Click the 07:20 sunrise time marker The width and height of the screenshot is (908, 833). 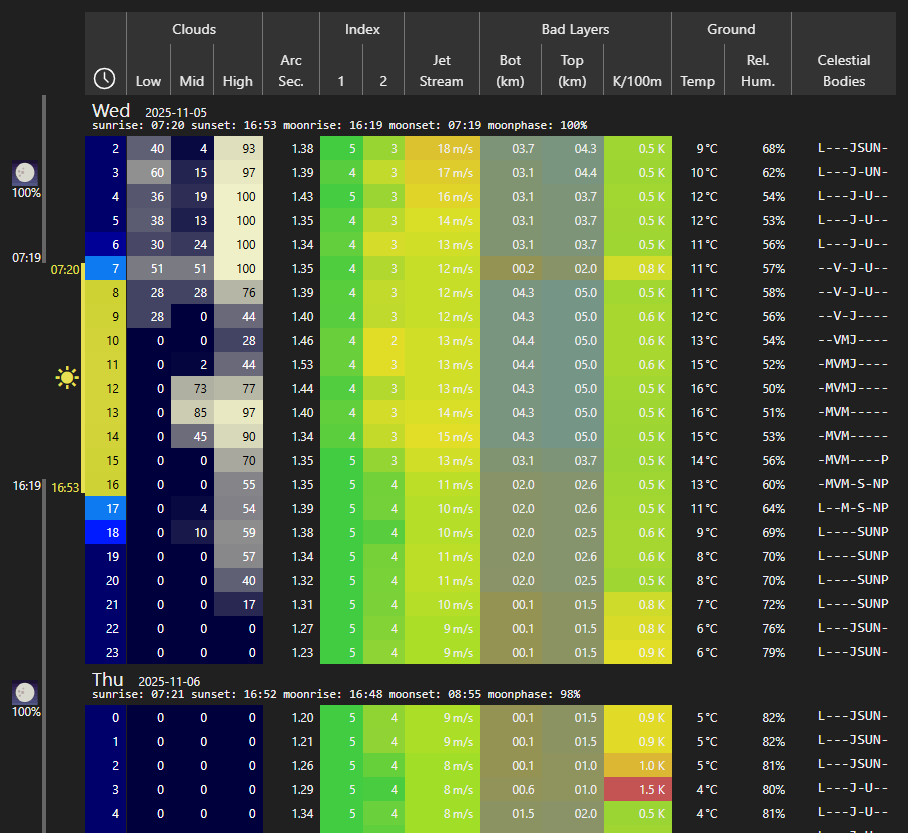(x=64, y=270)
